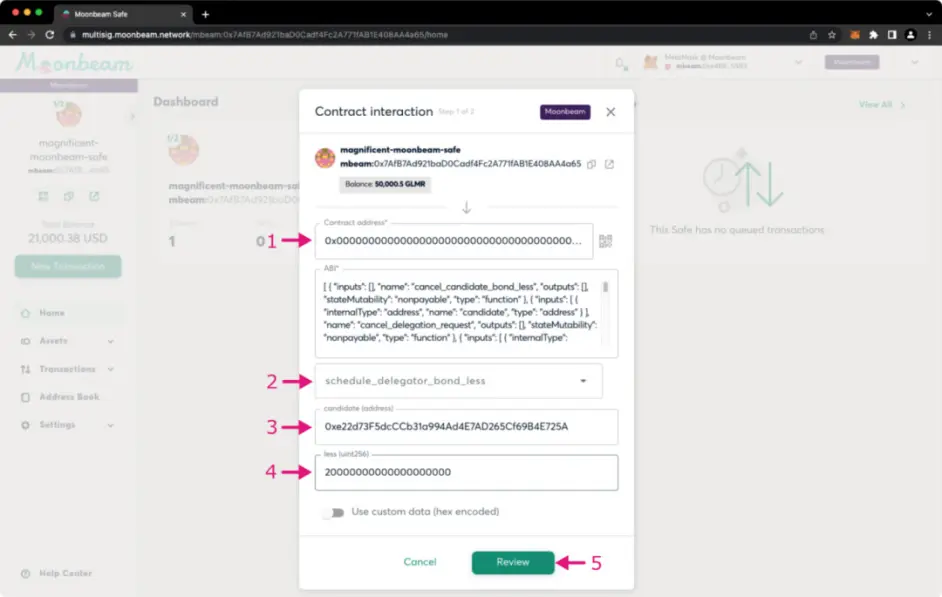
Task: Click the Review button
Action: pyautogui.click(x=512, y=562)
